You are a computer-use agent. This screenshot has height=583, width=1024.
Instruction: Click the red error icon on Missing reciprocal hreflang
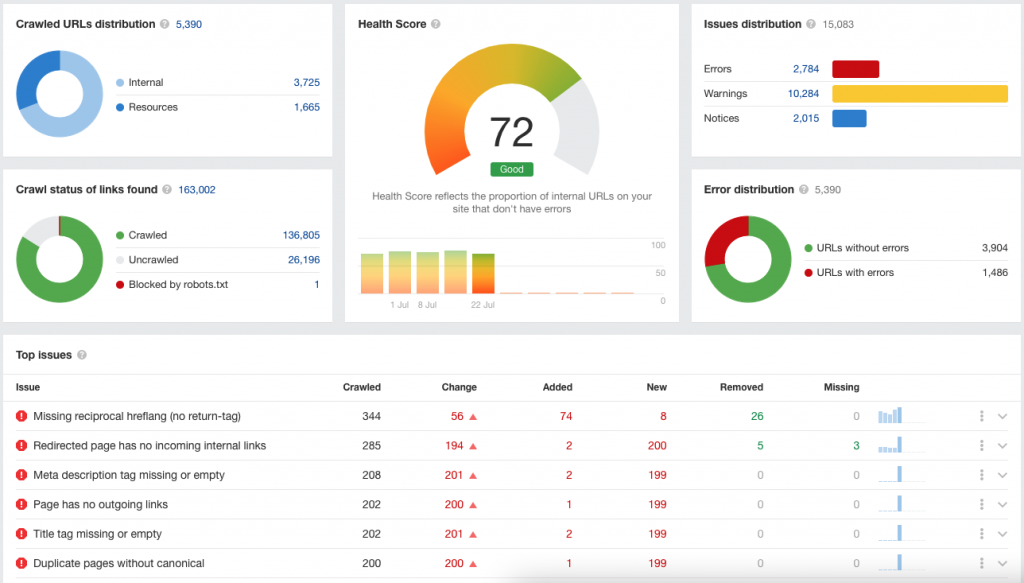click(x=21, y=417)
